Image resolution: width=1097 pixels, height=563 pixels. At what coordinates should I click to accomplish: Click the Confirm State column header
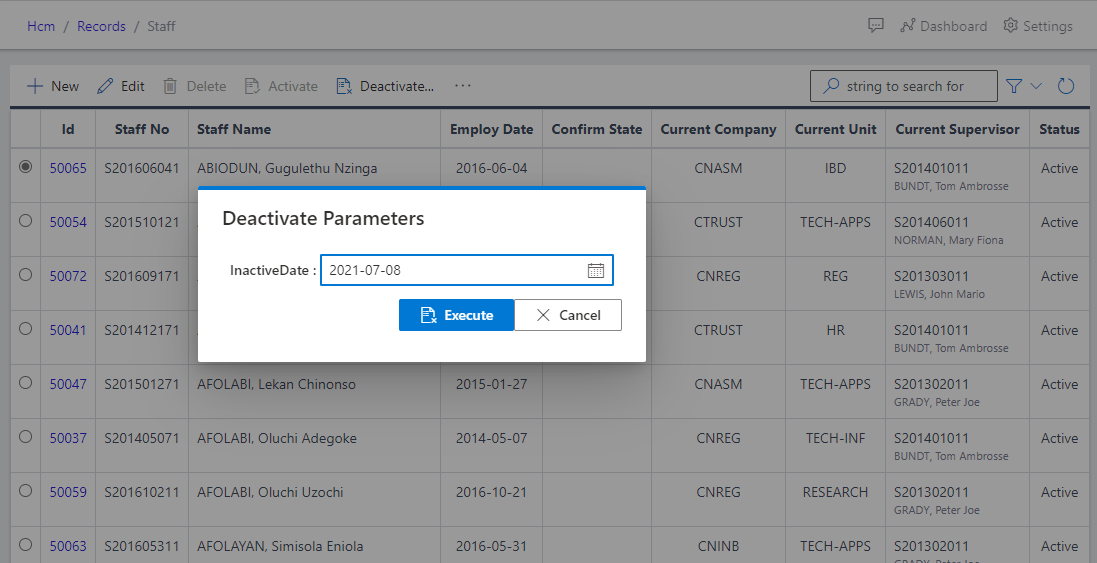pyautogui.click(x=597, y=129)
